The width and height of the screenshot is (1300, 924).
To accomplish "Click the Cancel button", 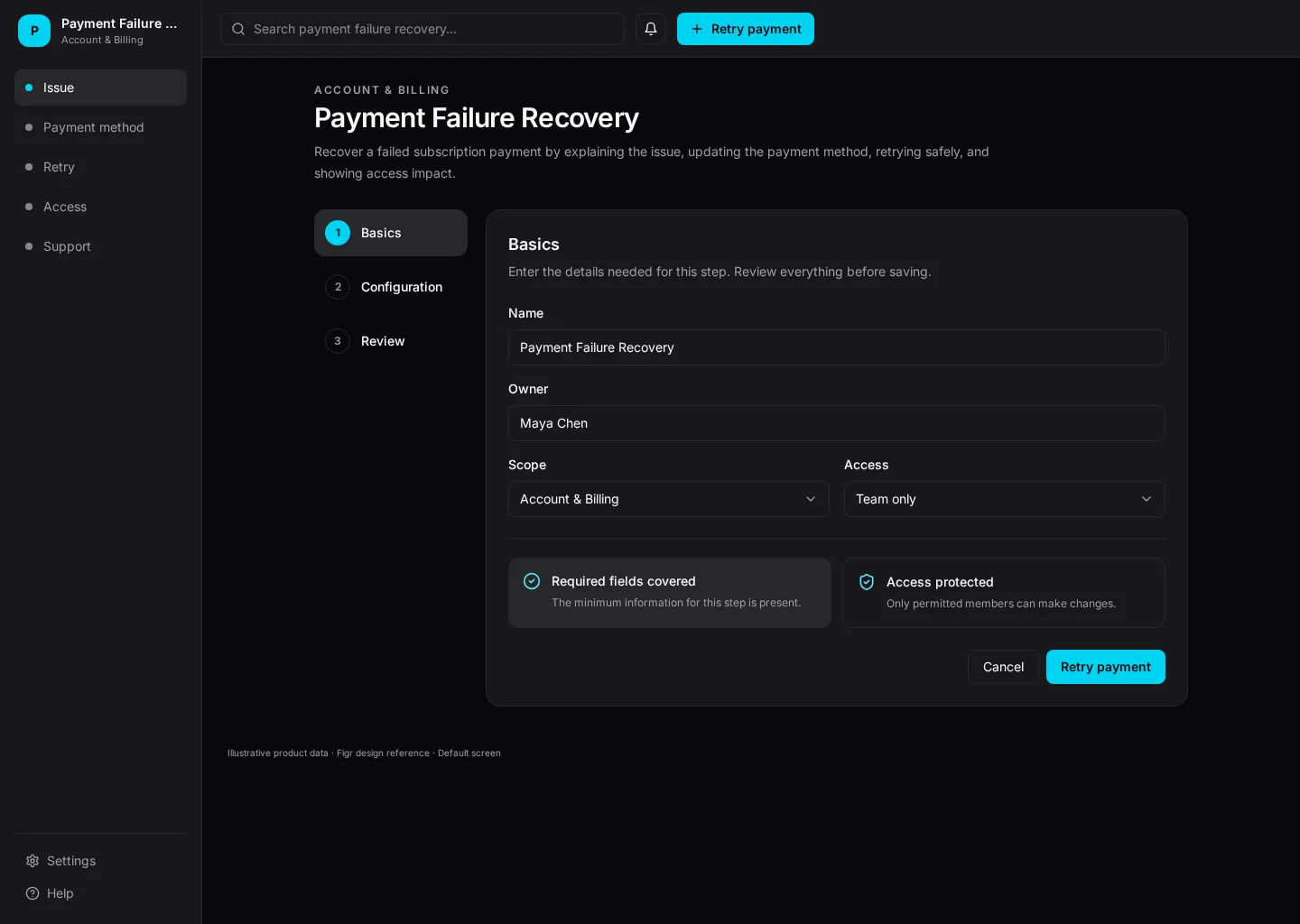I will [1003, 667].
